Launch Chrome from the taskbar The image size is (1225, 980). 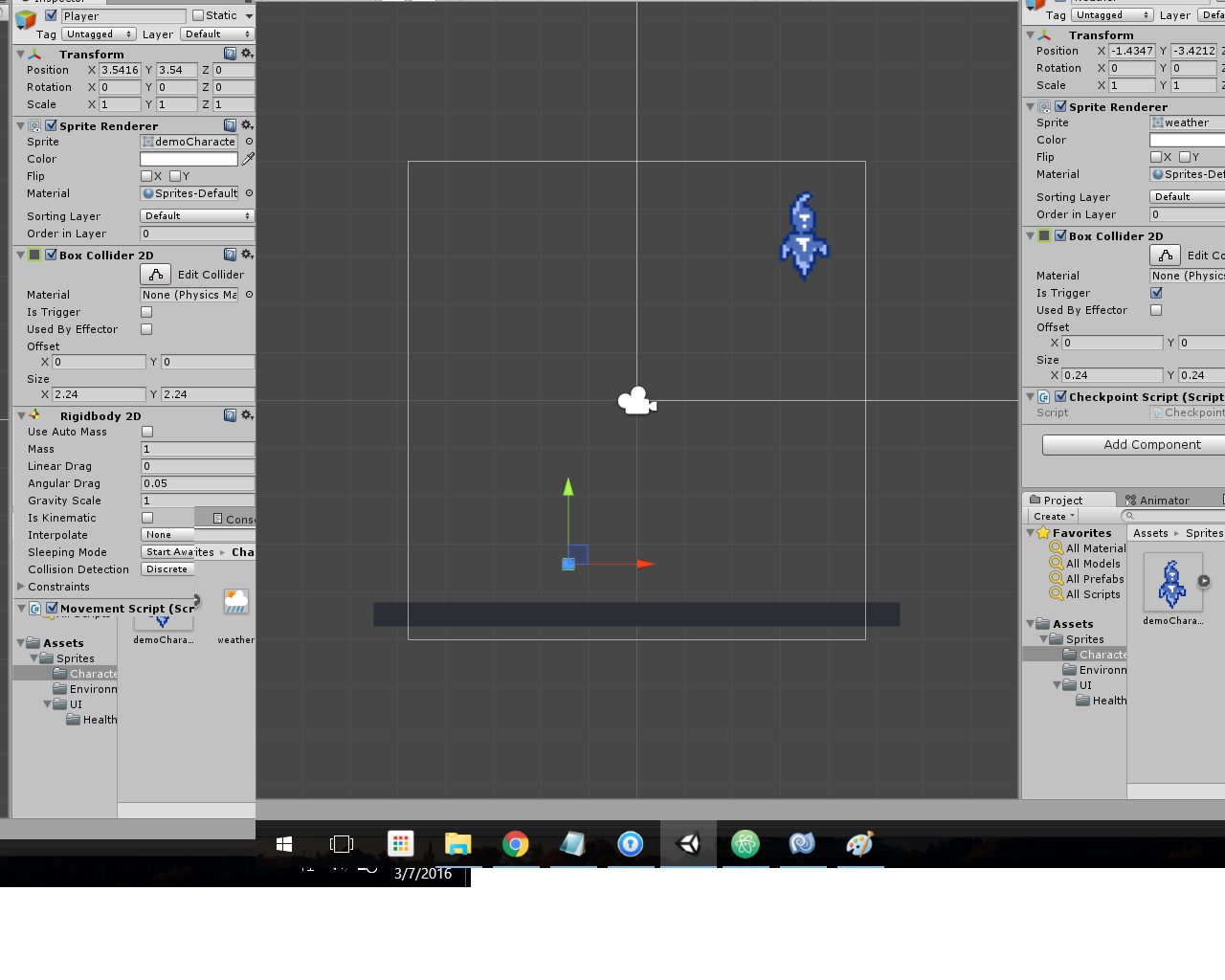coord(516,843)
